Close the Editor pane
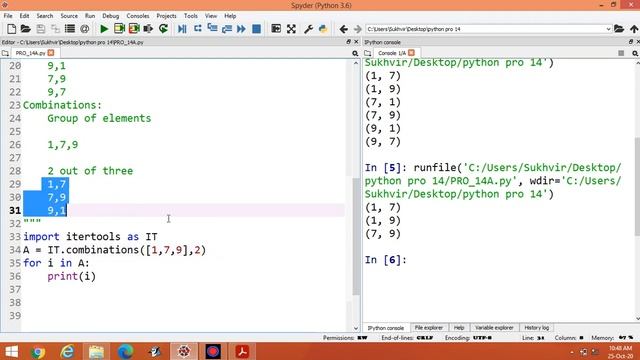The image size is (640, 360). 356,42
